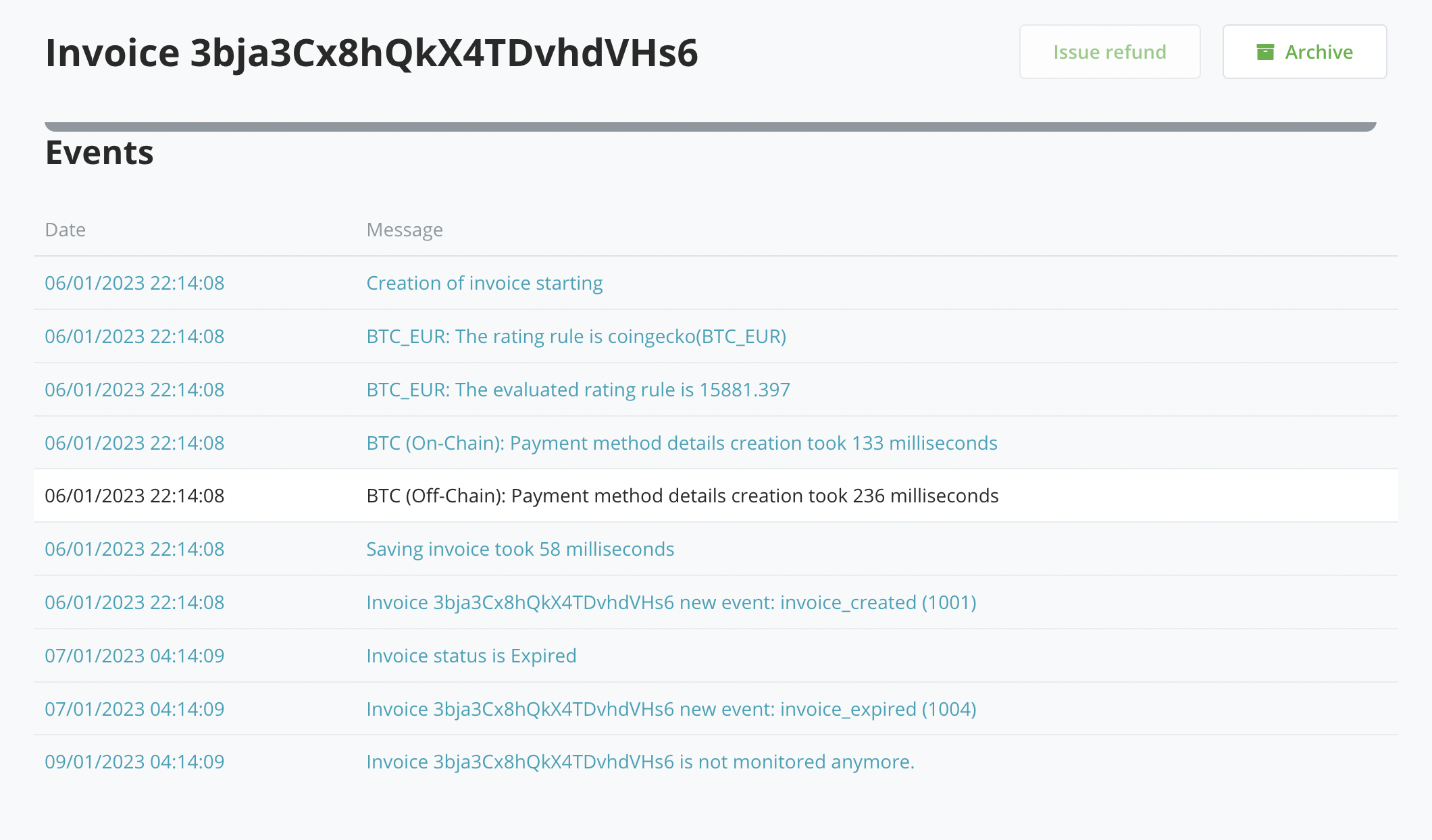The image size is (1432, 840).
Task: Select the highlighted BTC Off-Chain event row
Action: (682, 495)
